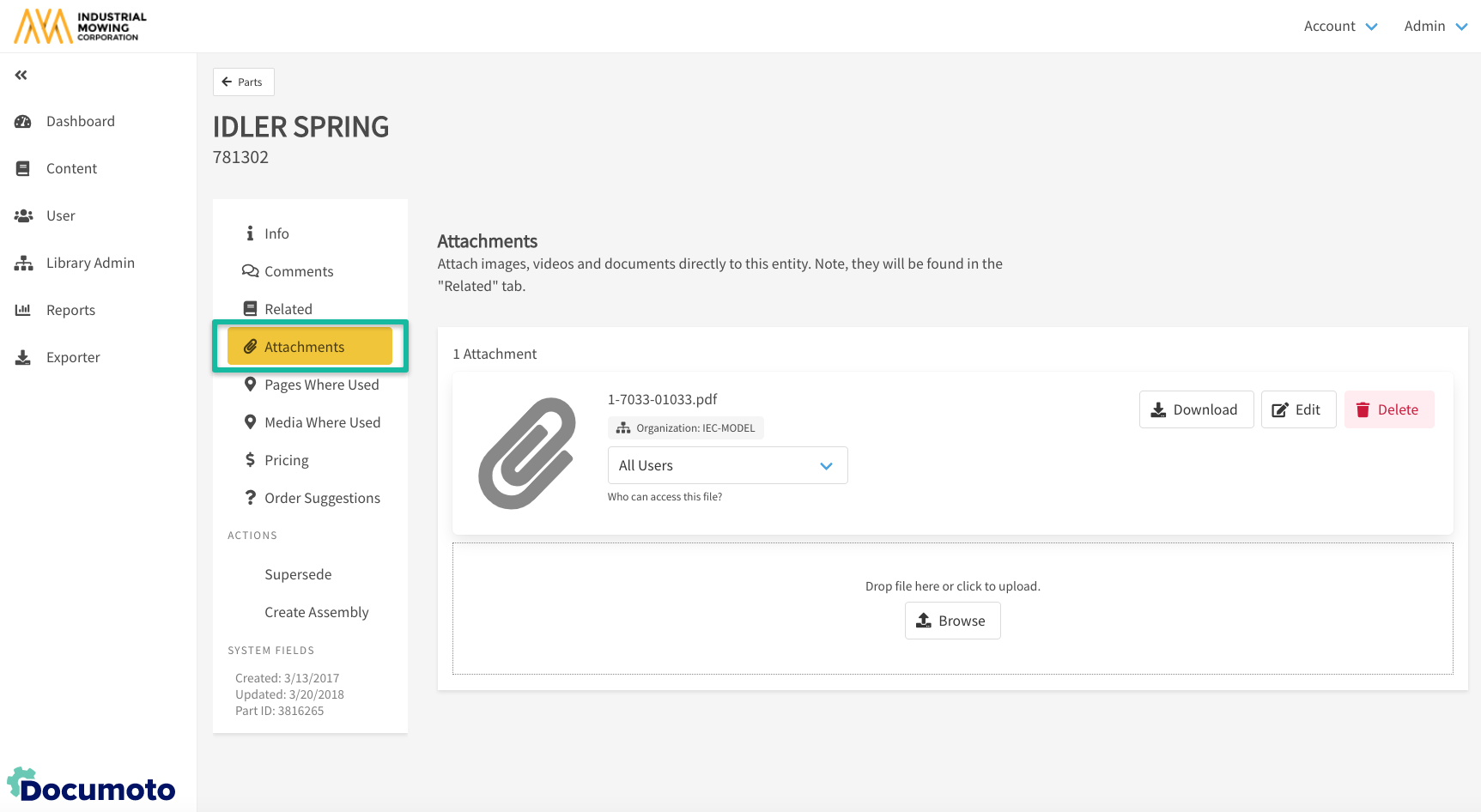
Task: Open the Exporter tool
Action: coord(73,358)
